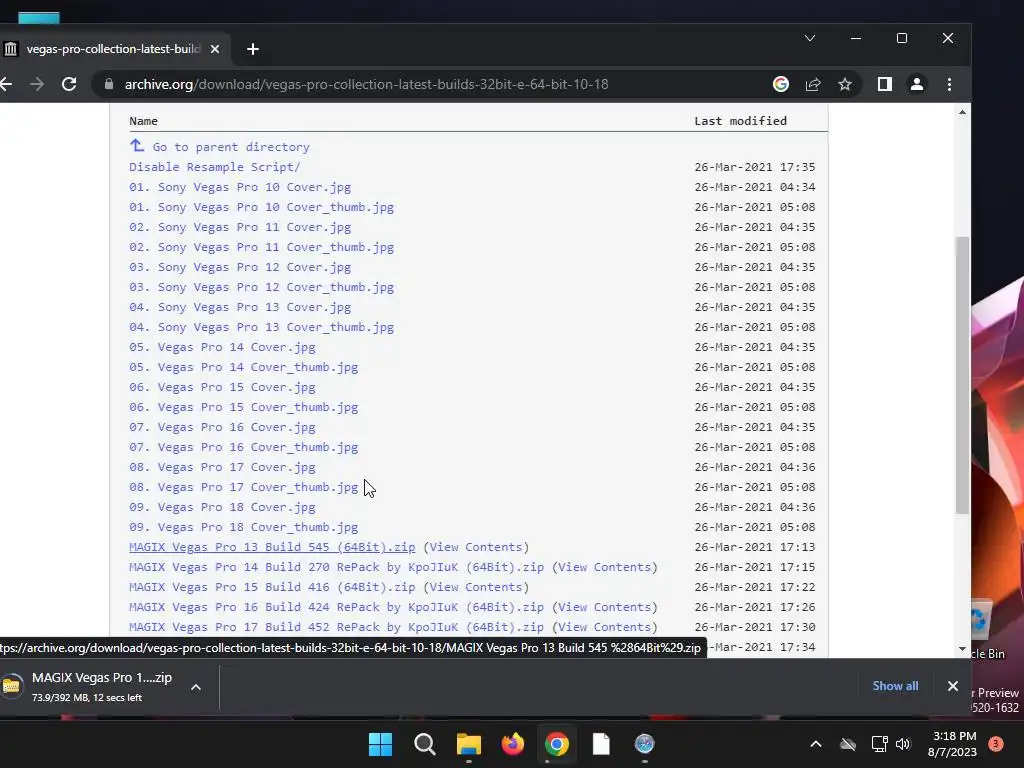
Task: Open 04. Sony Vegas Pro 13 Cover_thumb.jpg
Action: [261, 327]
